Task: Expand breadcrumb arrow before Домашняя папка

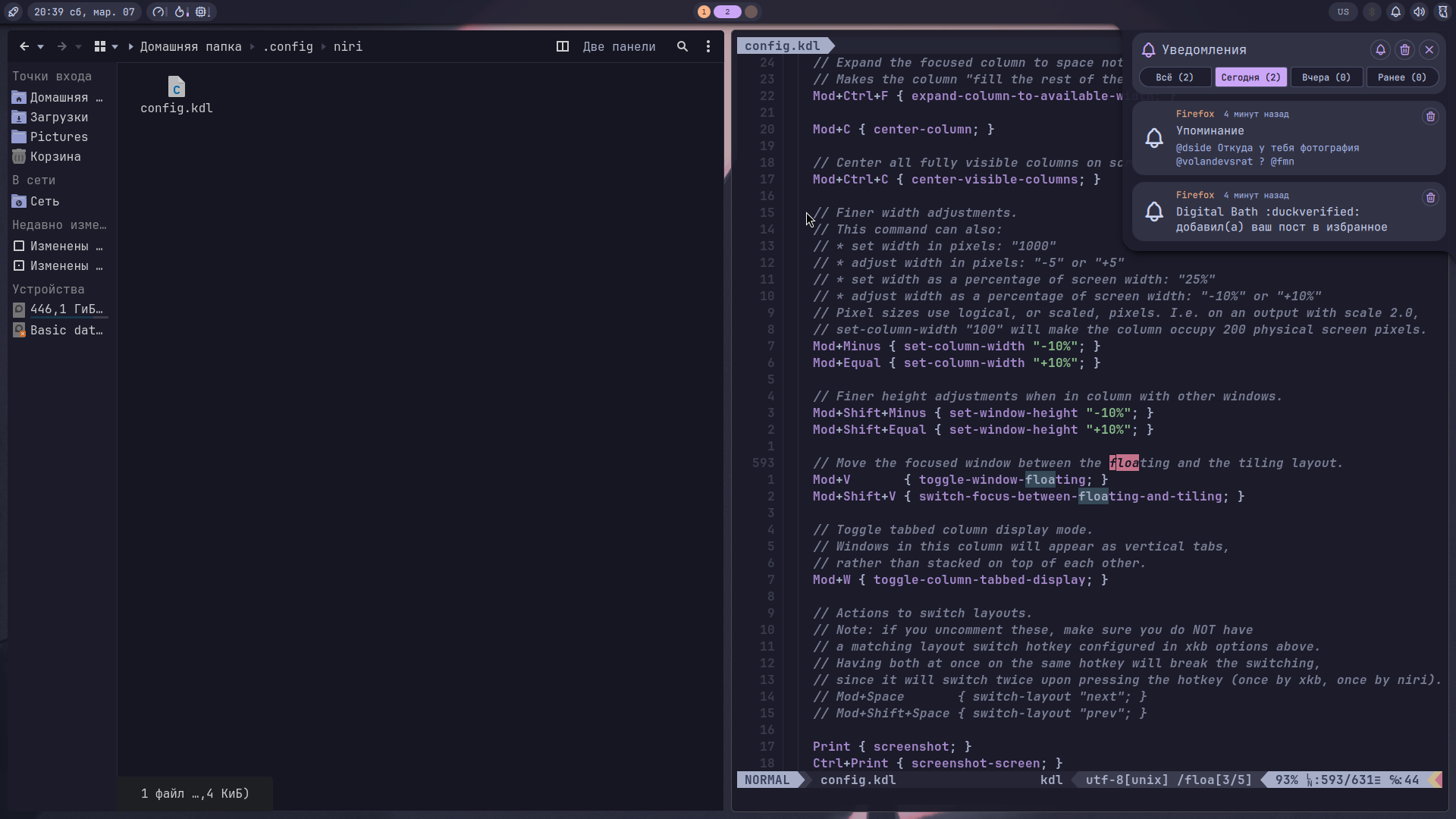Action: [131, 47]
